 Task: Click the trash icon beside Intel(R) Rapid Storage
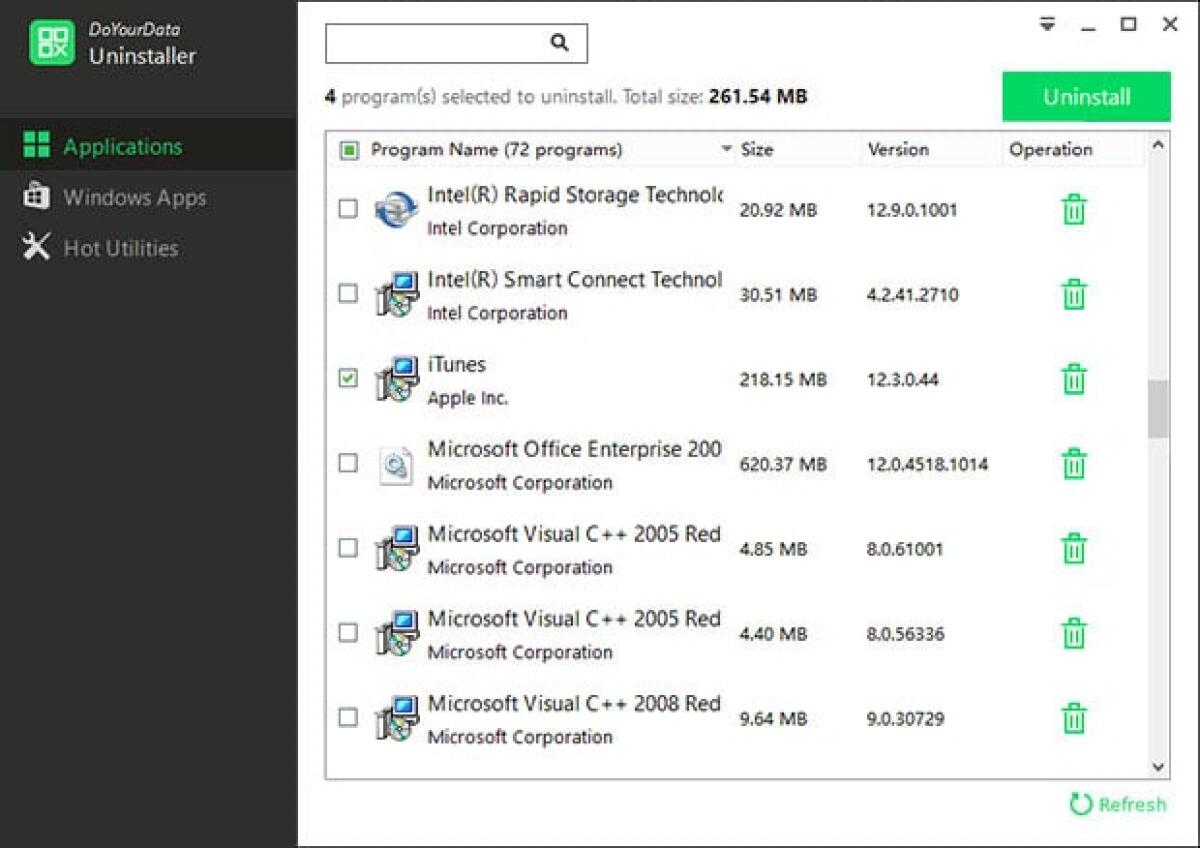point(1073,210)
